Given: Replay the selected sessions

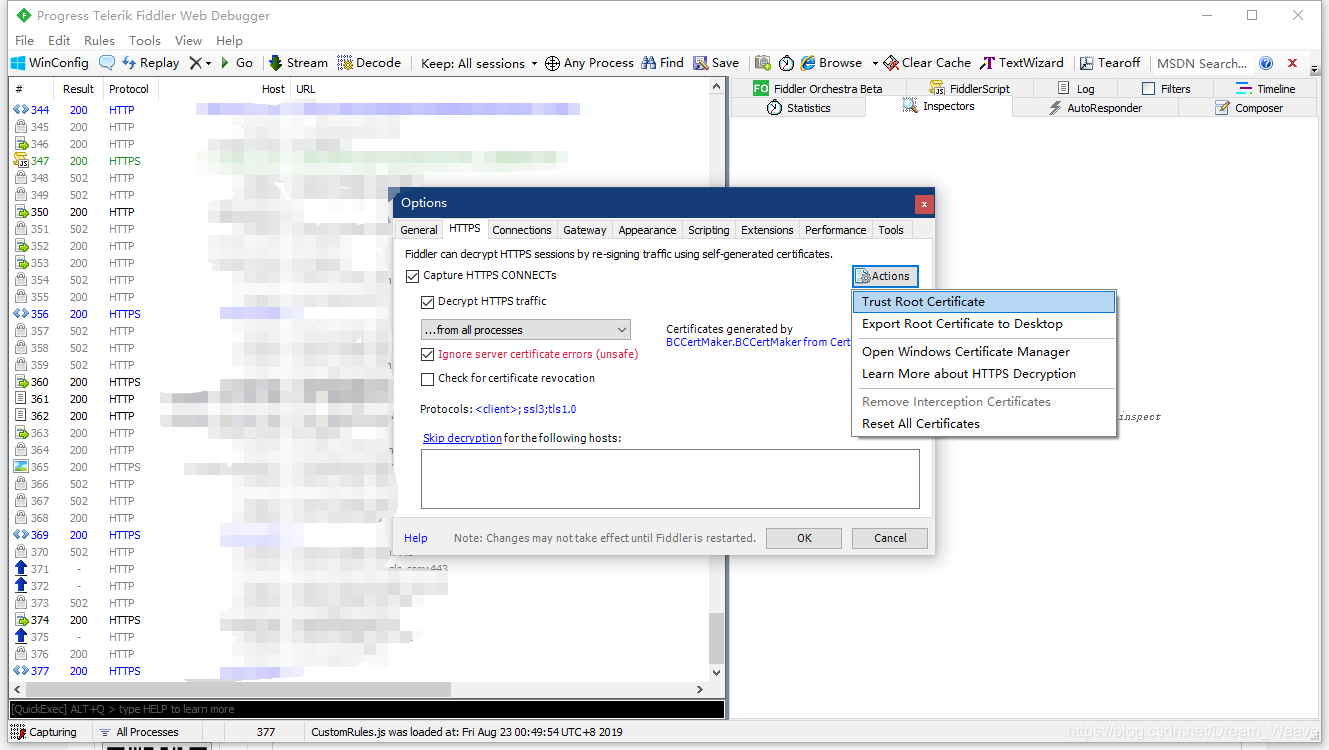Looking at the screenshot, I should [x=150, y=63].
